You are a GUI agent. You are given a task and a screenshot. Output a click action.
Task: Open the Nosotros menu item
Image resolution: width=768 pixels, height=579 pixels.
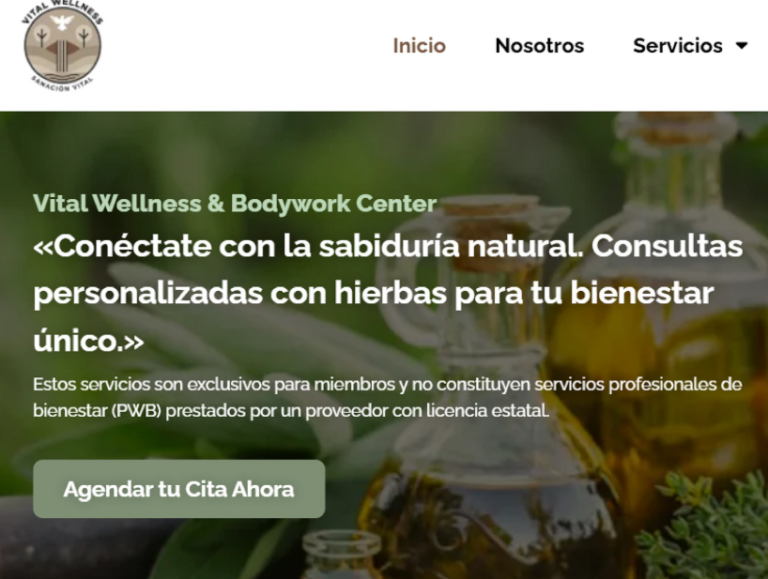(539, 46)
